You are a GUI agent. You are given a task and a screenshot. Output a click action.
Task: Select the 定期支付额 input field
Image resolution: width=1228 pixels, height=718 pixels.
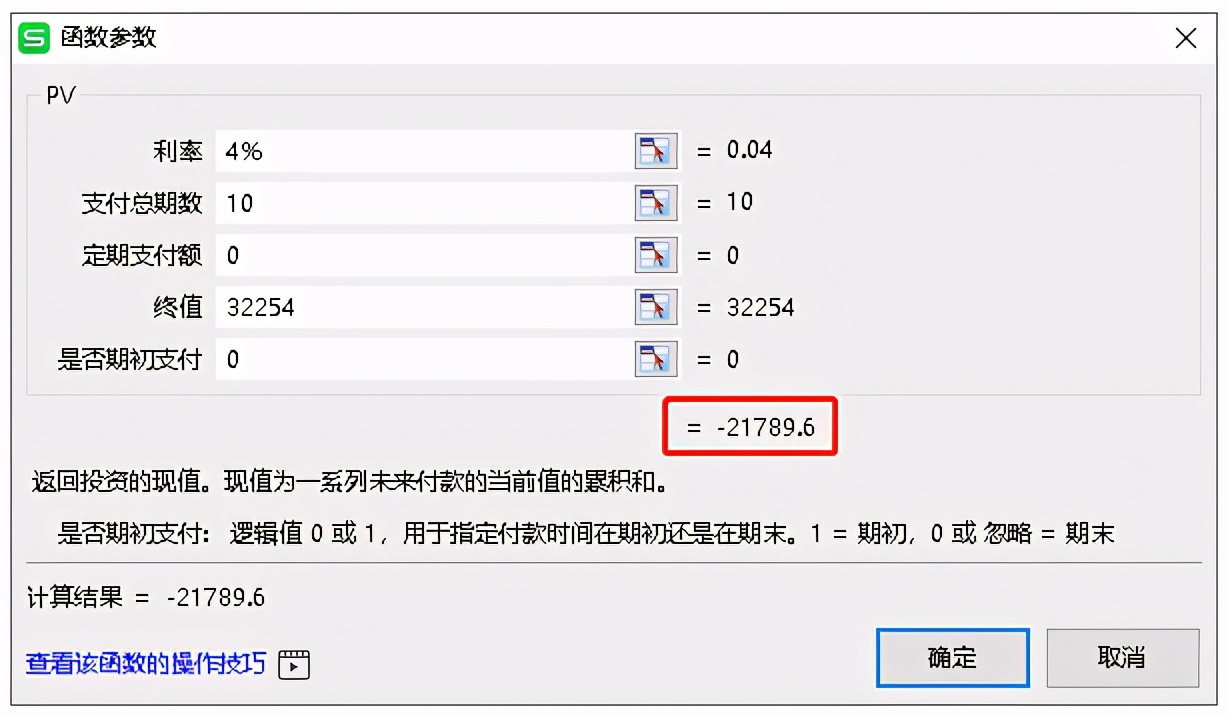pos(420,254)
